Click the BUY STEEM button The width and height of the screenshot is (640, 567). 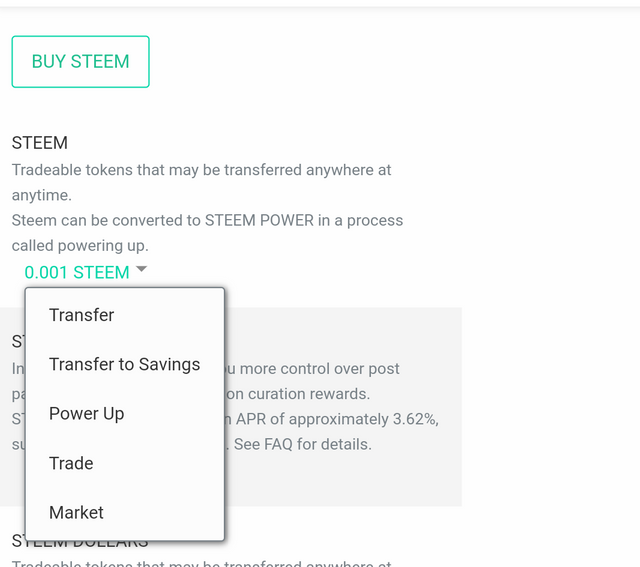(x=80, y=62)
